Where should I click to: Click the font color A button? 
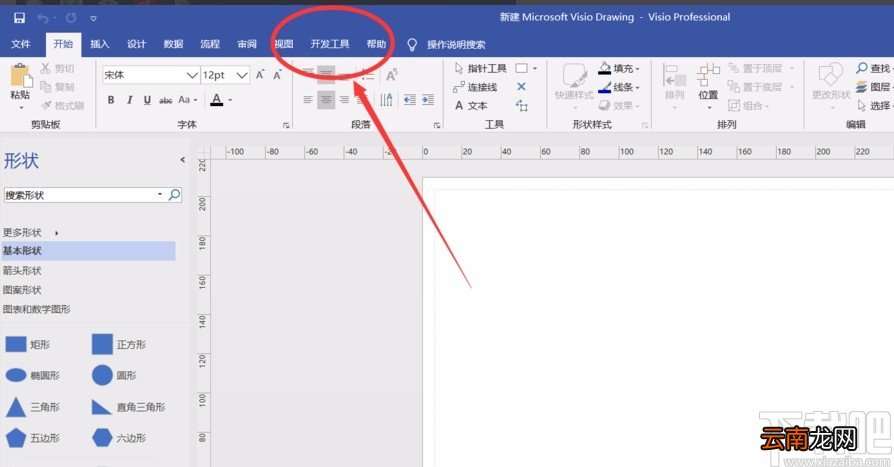coord(217,100)
